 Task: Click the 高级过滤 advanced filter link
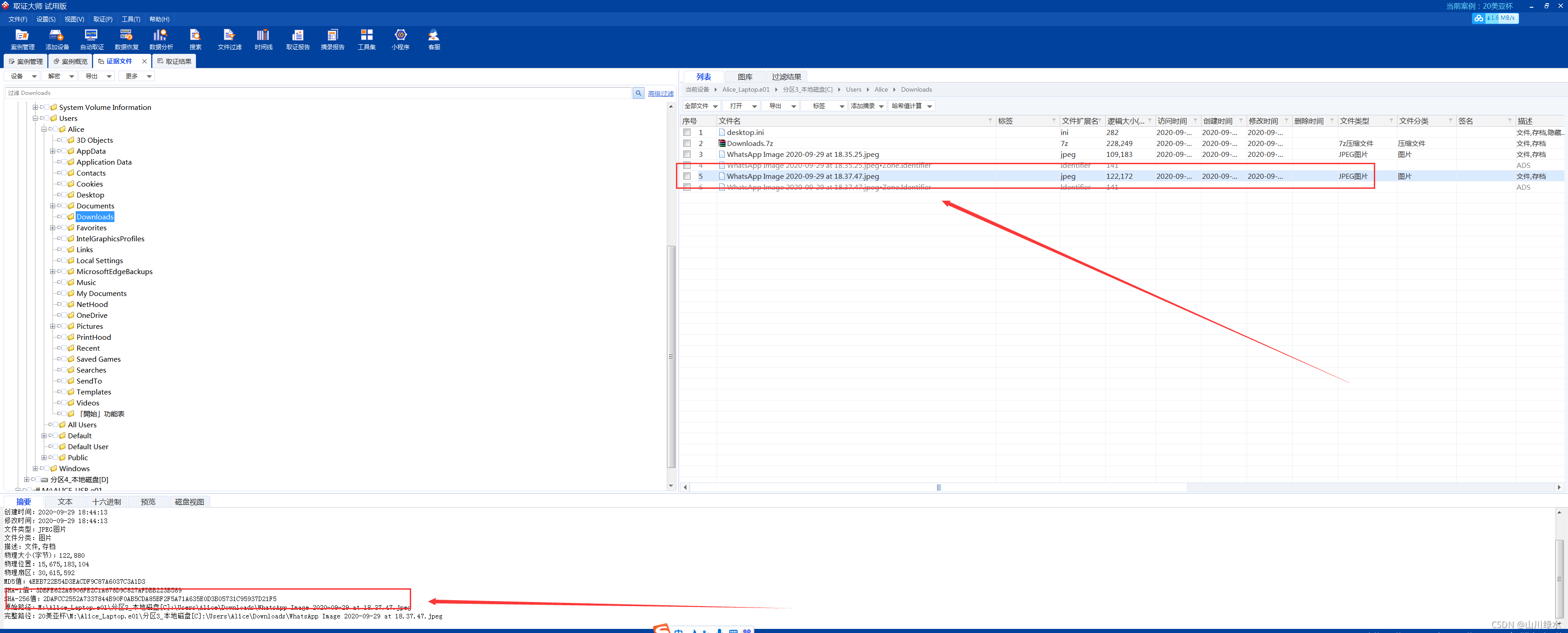click(x=660, y=94)
